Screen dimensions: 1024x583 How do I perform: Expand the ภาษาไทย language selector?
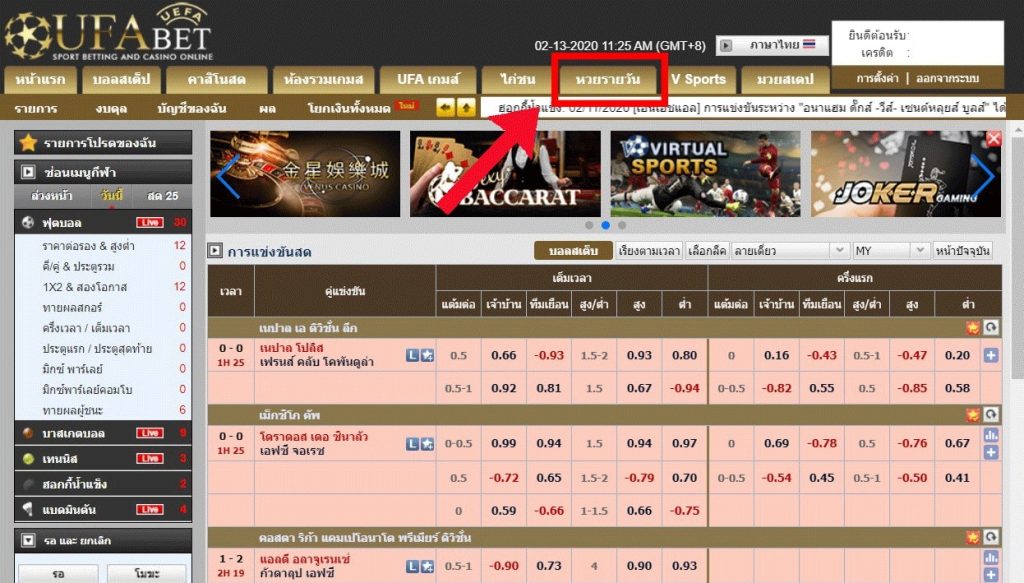tap(773, 45)
